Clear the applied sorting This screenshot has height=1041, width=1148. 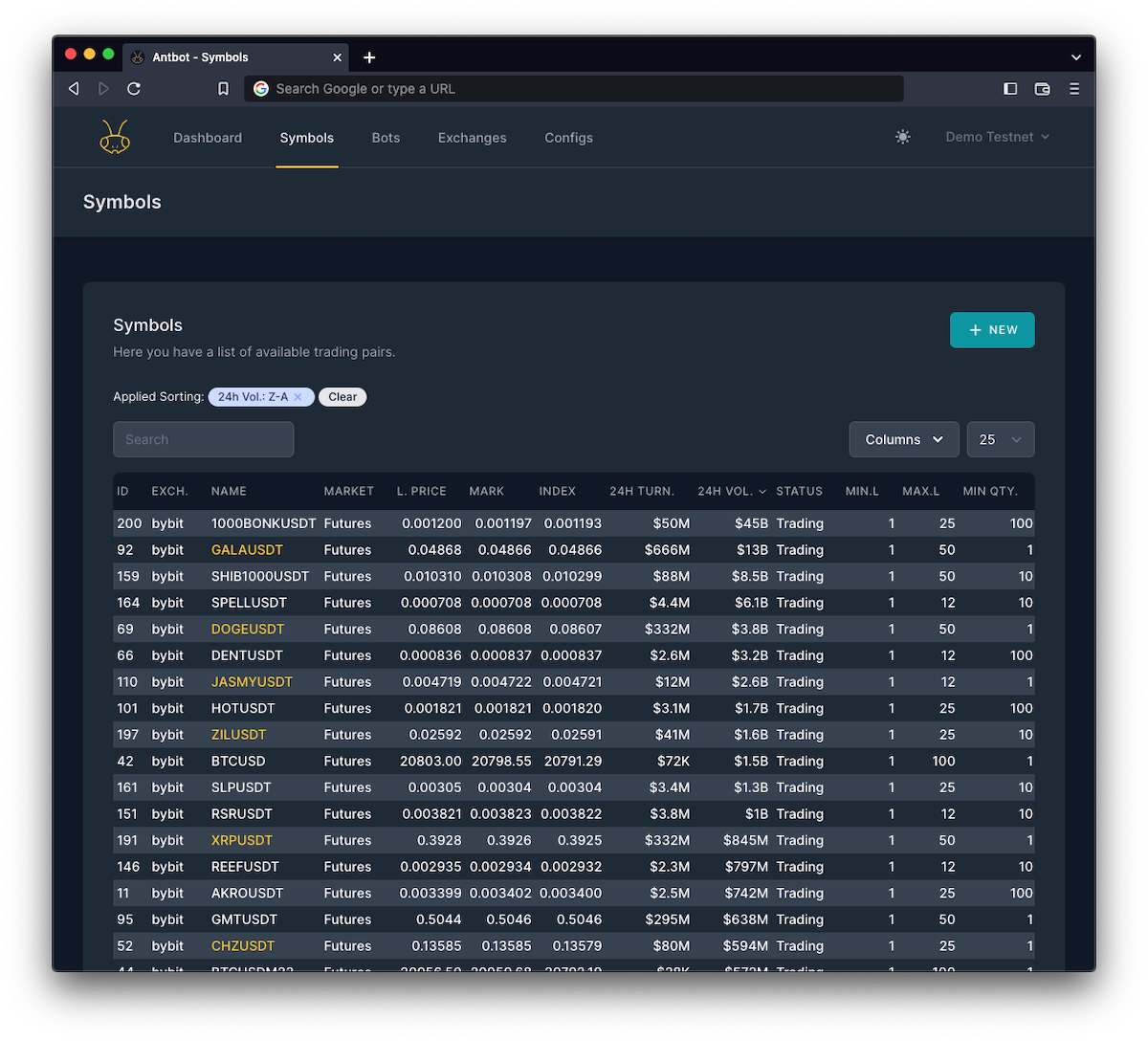coord(342,397)
